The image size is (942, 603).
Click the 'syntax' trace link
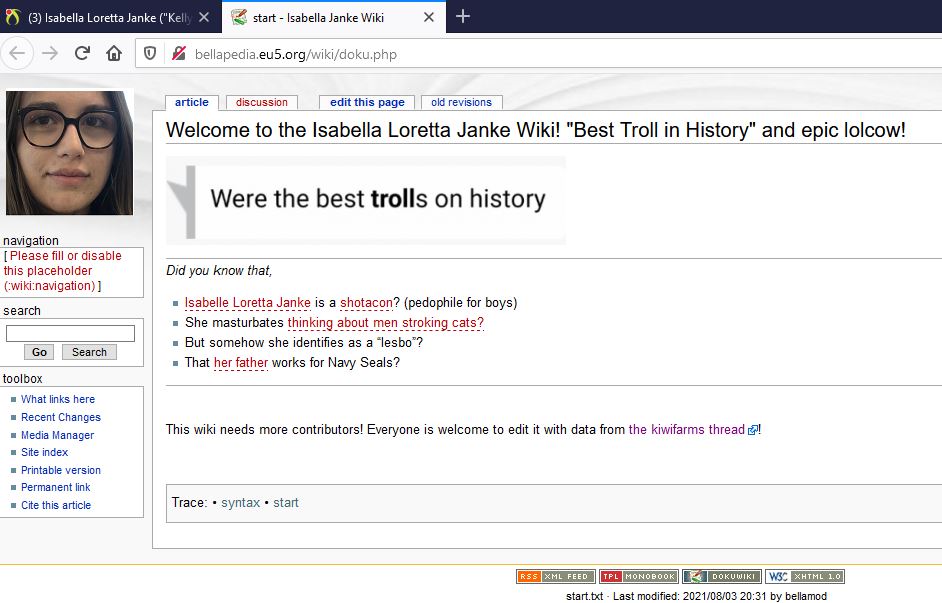point(240,503)
